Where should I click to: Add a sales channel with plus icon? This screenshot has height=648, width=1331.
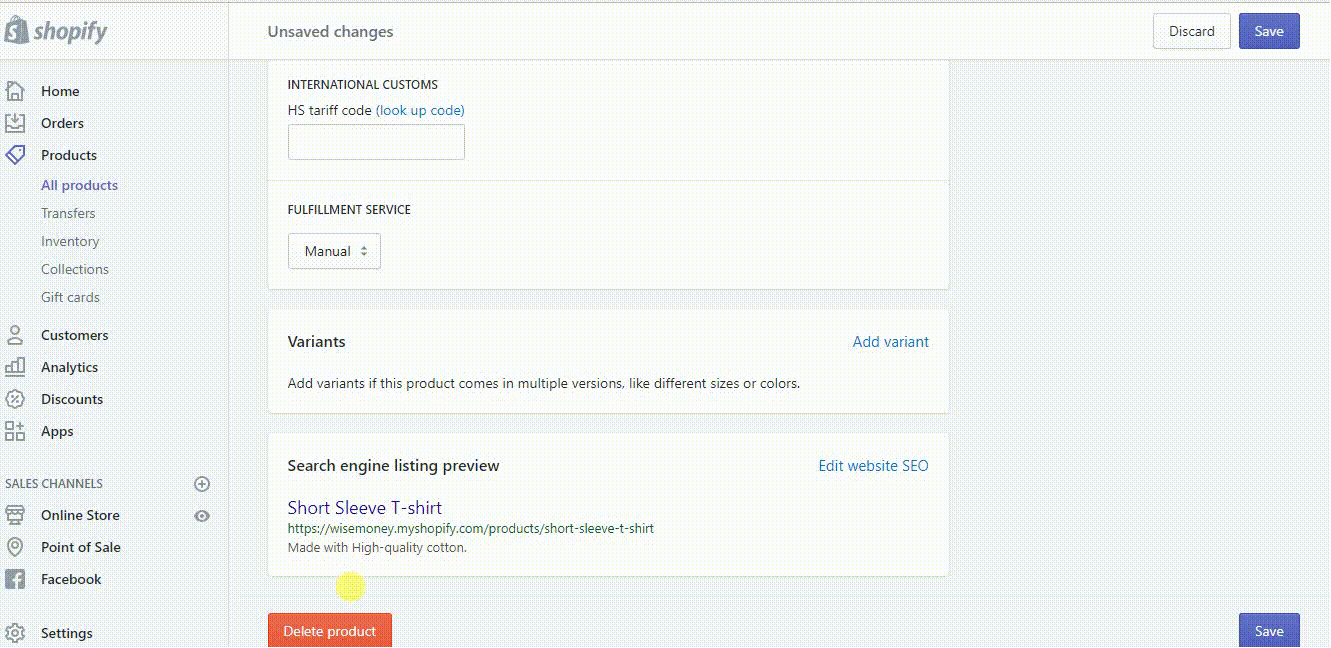tap(202, 484)
